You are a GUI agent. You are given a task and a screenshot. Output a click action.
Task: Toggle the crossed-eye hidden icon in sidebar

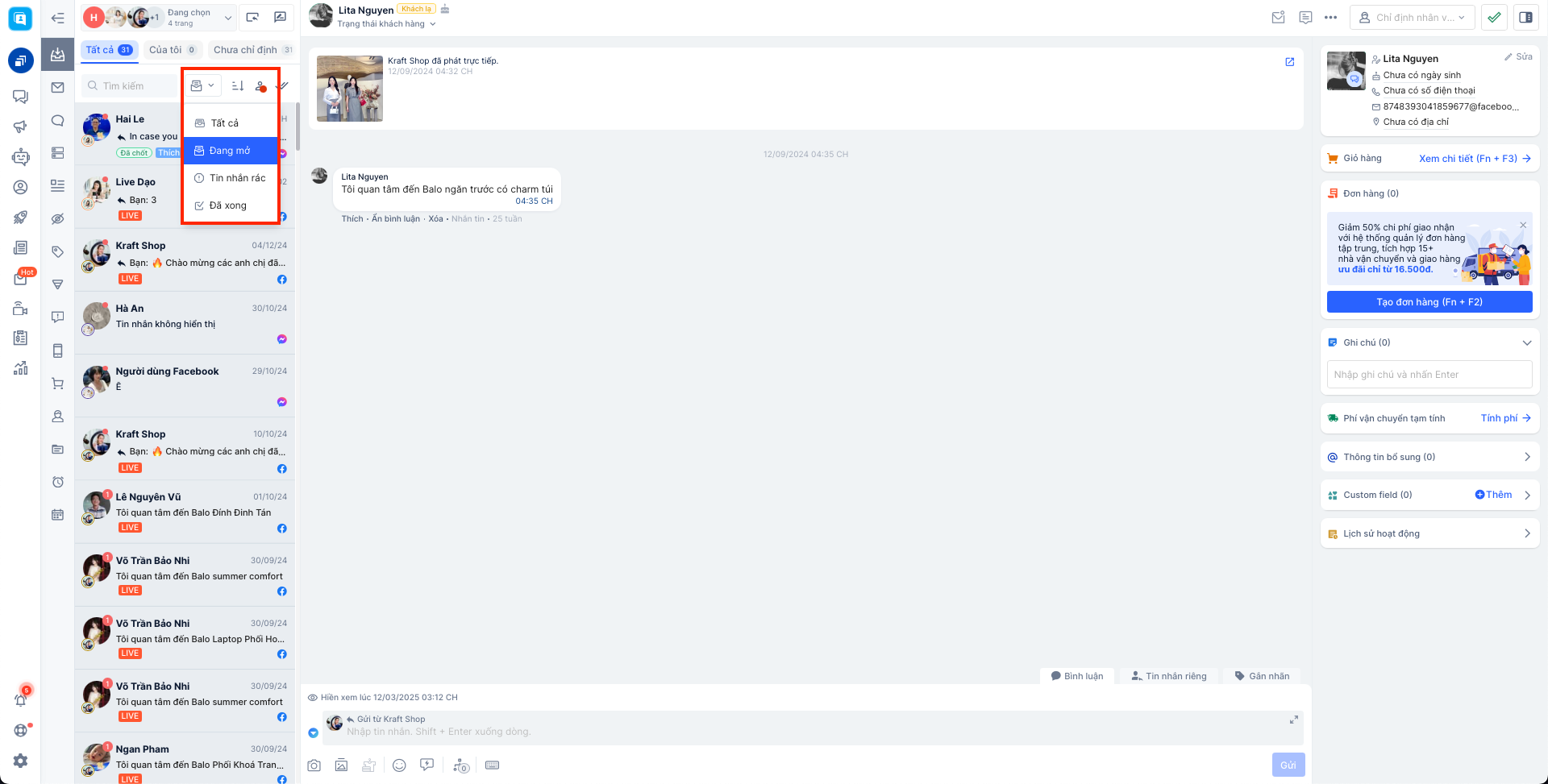coord(57,218)
